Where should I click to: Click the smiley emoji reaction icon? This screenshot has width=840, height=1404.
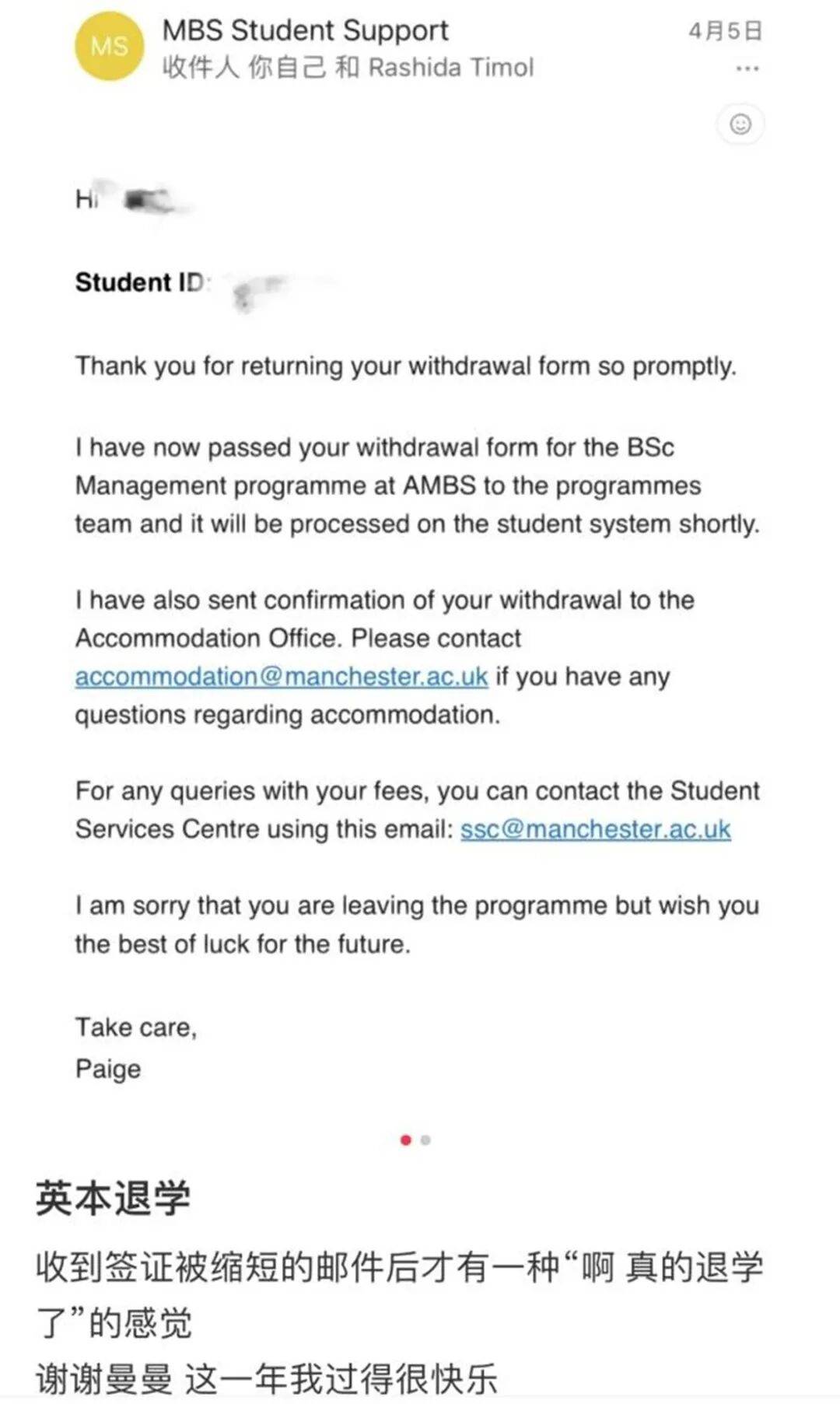(740, 124)
